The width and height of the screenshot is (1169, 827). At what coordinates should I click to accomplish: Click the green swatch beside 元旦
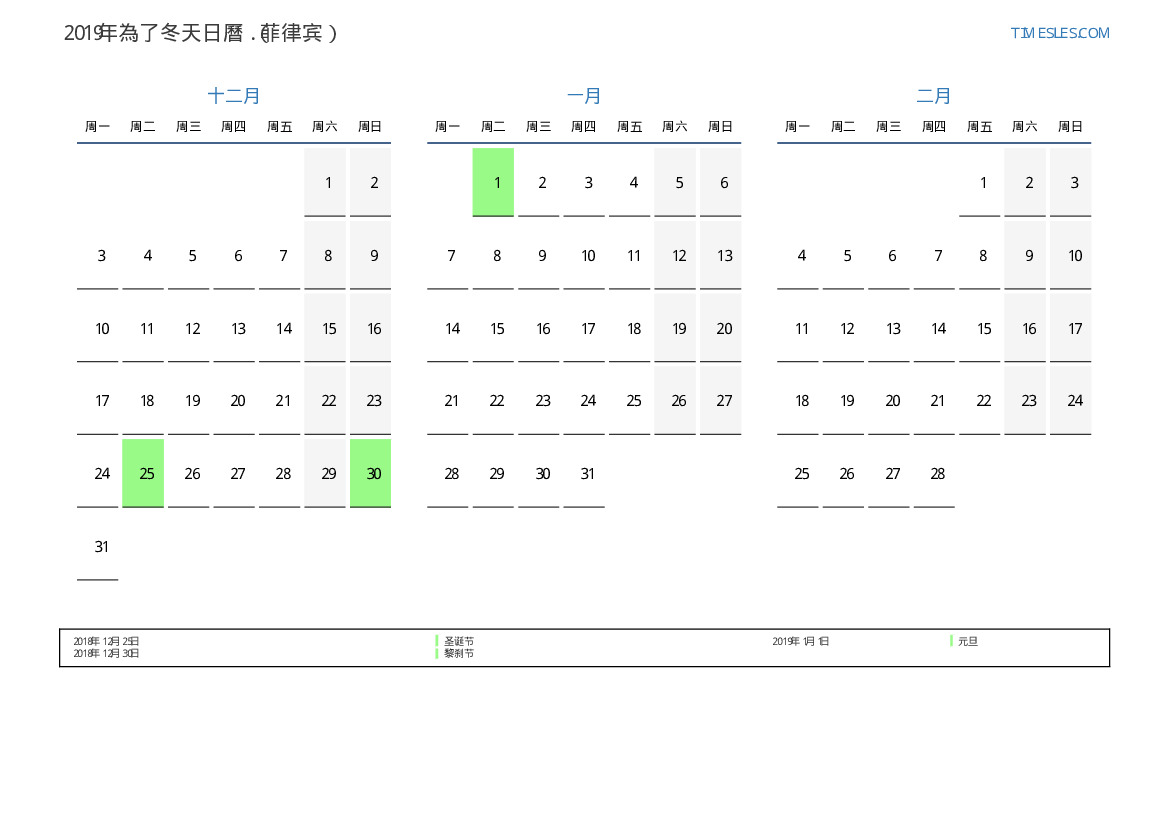click(951, 641)
